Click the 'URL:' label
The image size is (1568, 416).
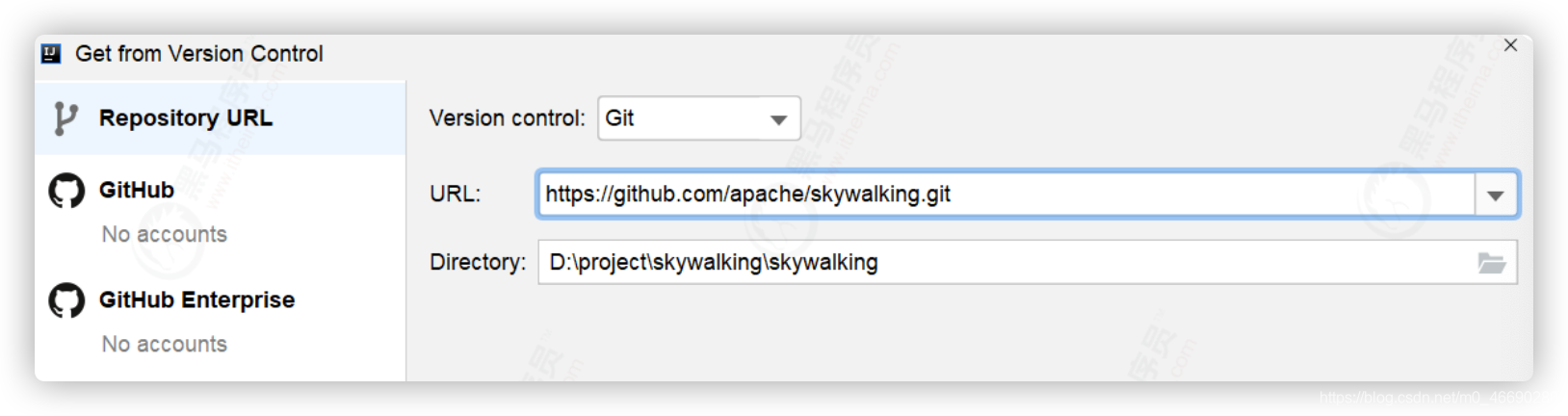click(x=455, y=195)
